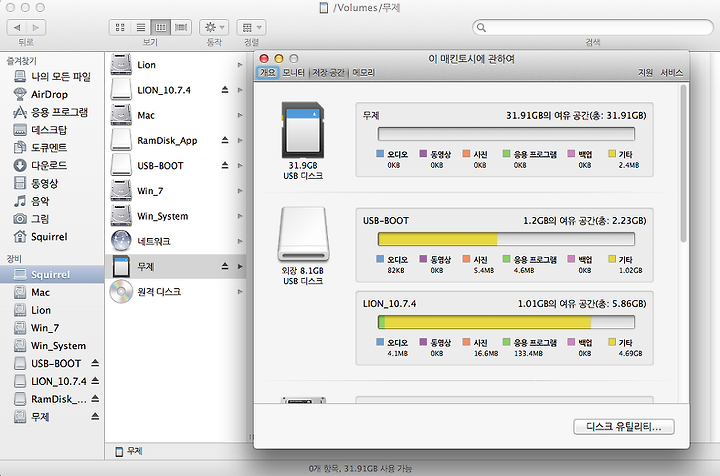Viewport: 720px width, 476px height.
Task: Click 무제 storage usage bar
Action: 506,134
